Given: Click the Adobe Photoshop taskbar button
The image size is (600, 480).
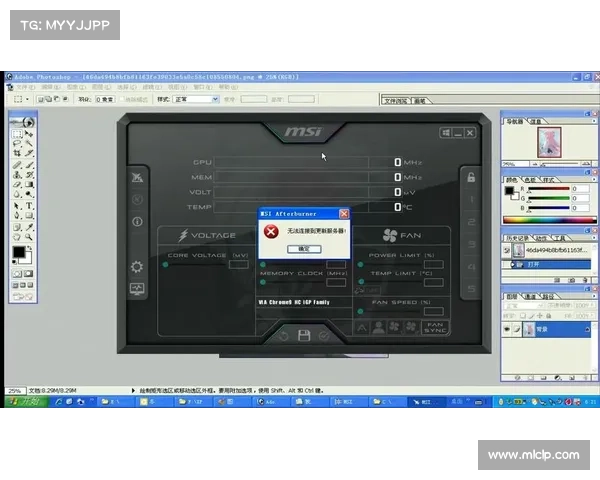Looking at the screenshot, I should click(270, 402).
